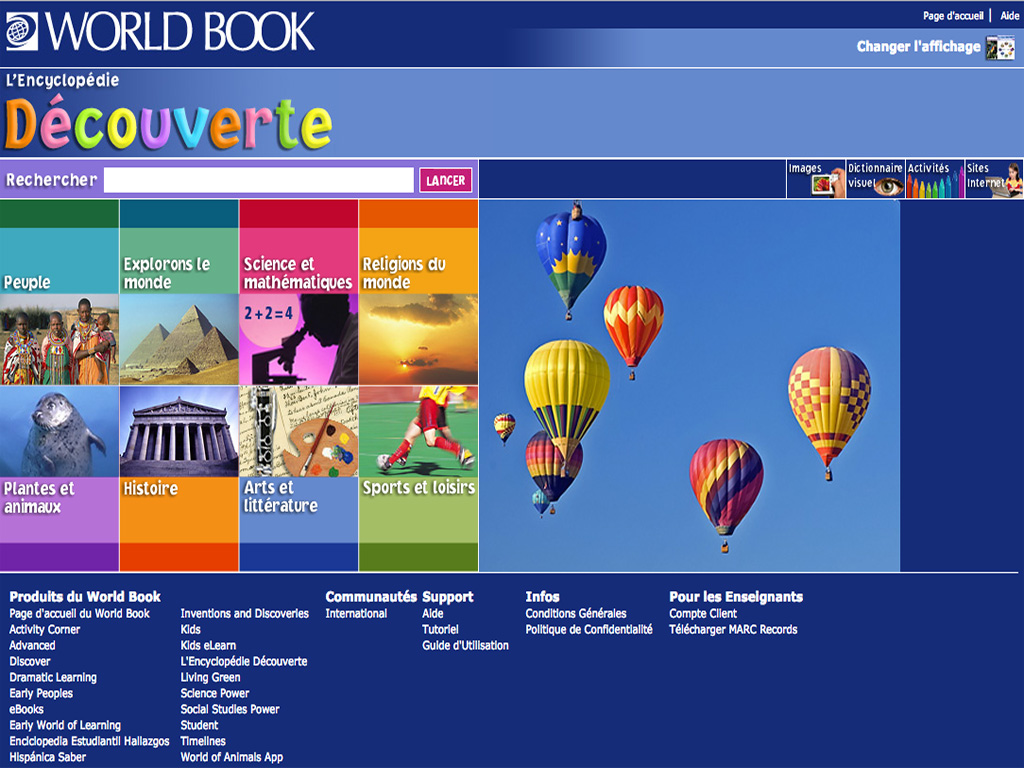Image resolution: width=1024 pixels, height=768 pixels.
Task: Open the International communities link
Action: point(356,613)
